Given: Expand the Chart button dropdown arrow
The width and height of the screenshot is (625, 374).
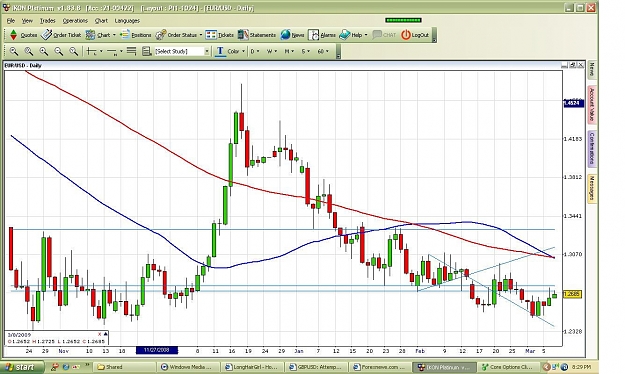Looking at the screenshot, I should [x=114, y=35].
